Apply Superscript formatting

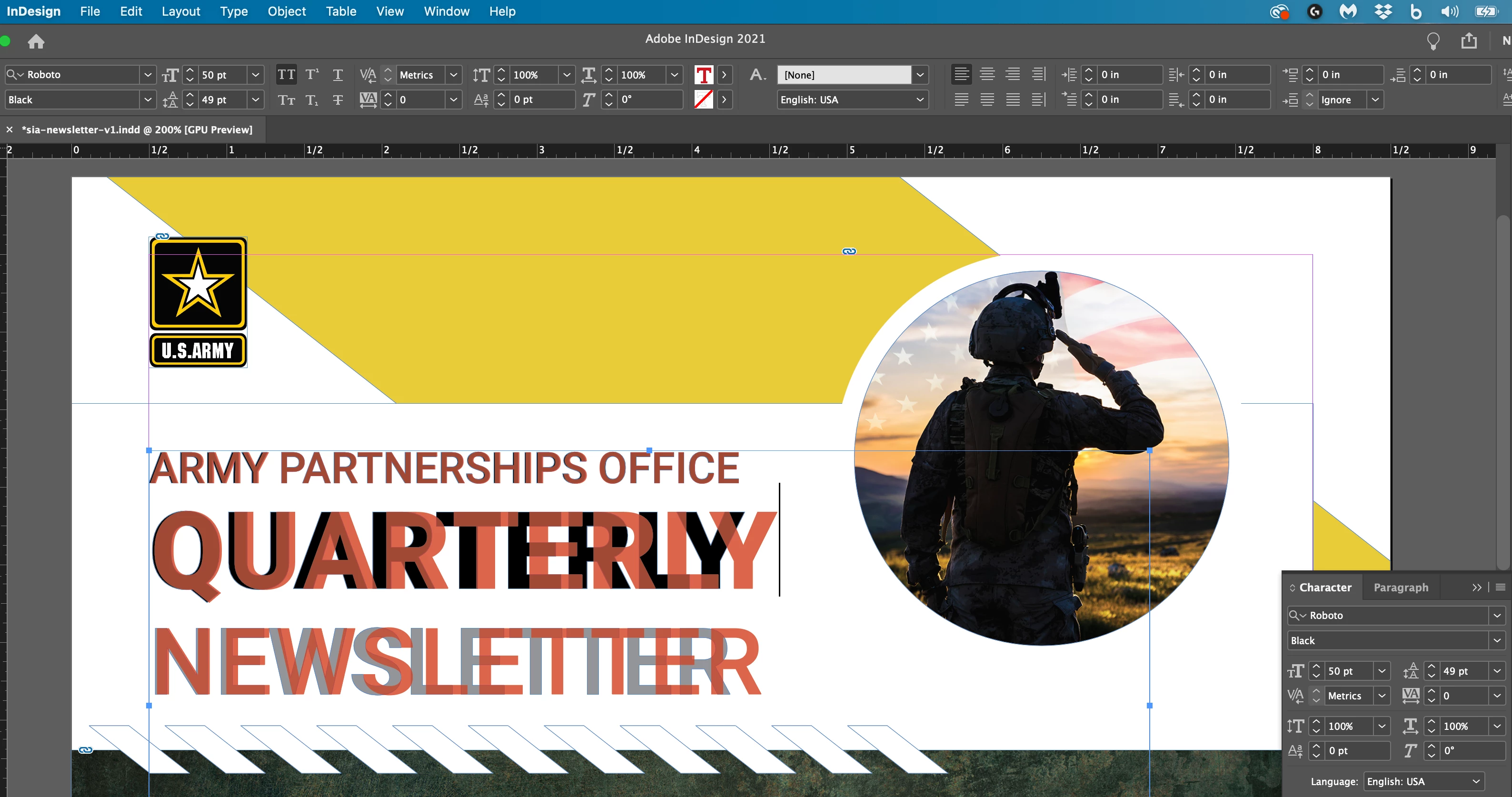click(312, 75)
